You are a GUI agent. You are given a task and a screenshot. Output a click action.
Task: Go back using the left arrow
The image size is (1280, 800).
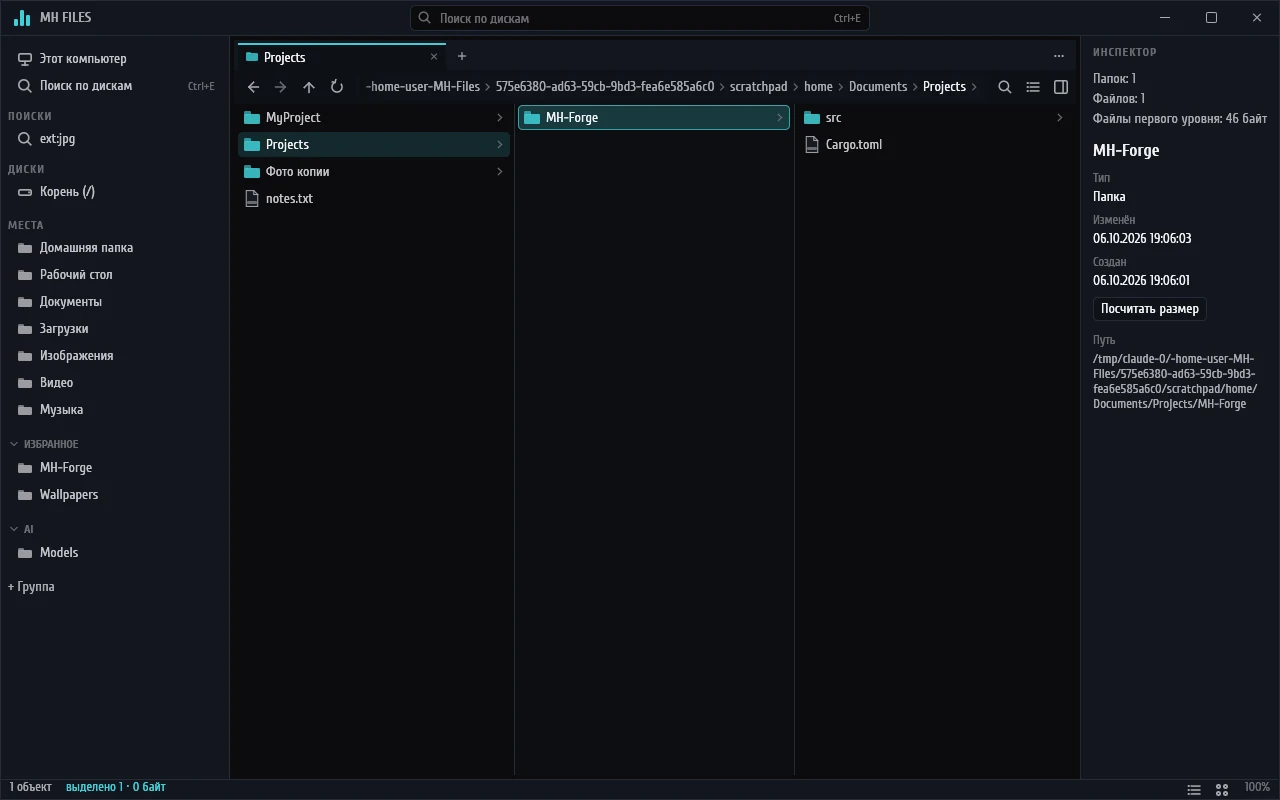253,87
